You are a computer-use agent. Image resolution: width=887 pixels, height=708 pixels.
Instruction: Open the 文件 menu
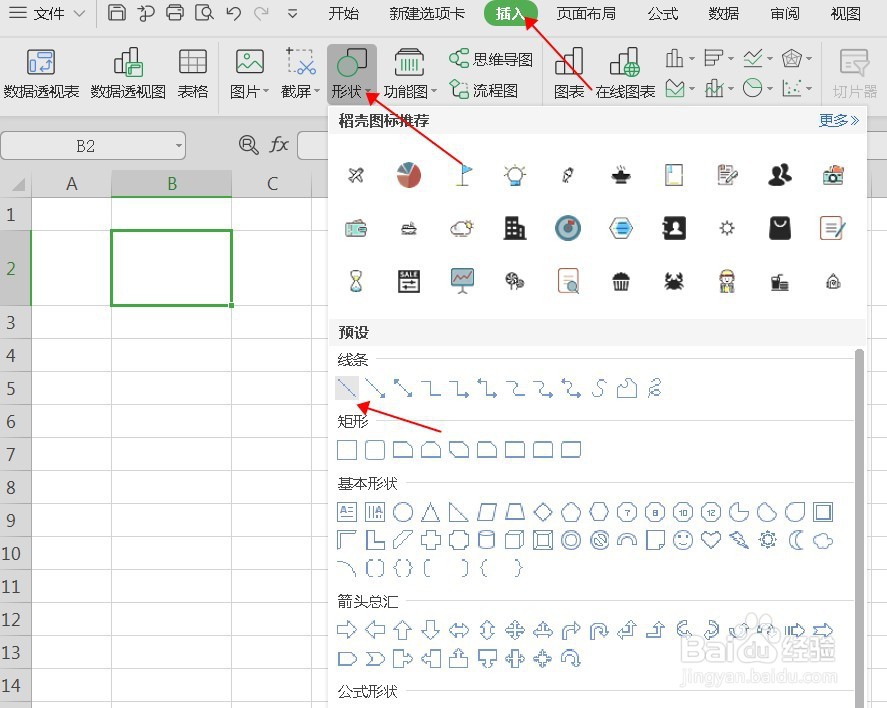point(48,14)
